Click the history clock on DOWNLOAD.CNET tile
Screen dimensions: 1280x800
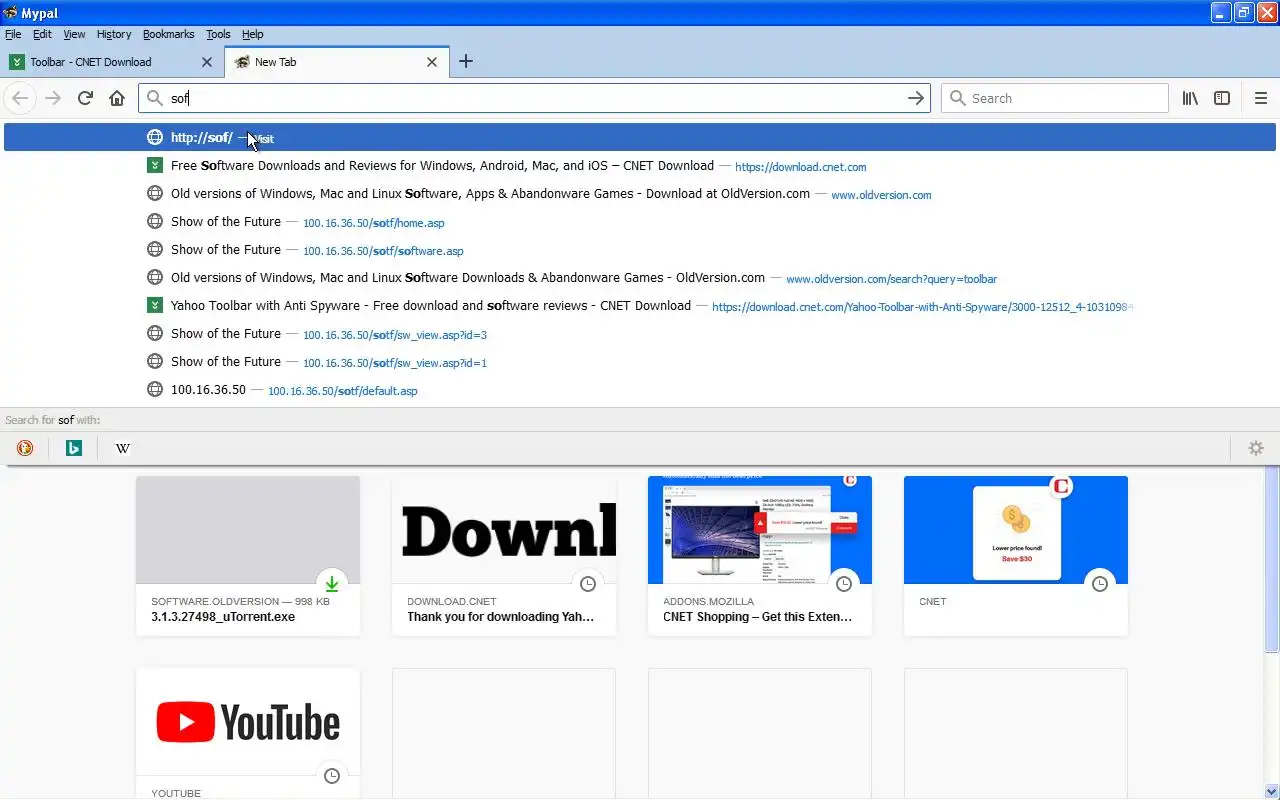pos(588,584)
